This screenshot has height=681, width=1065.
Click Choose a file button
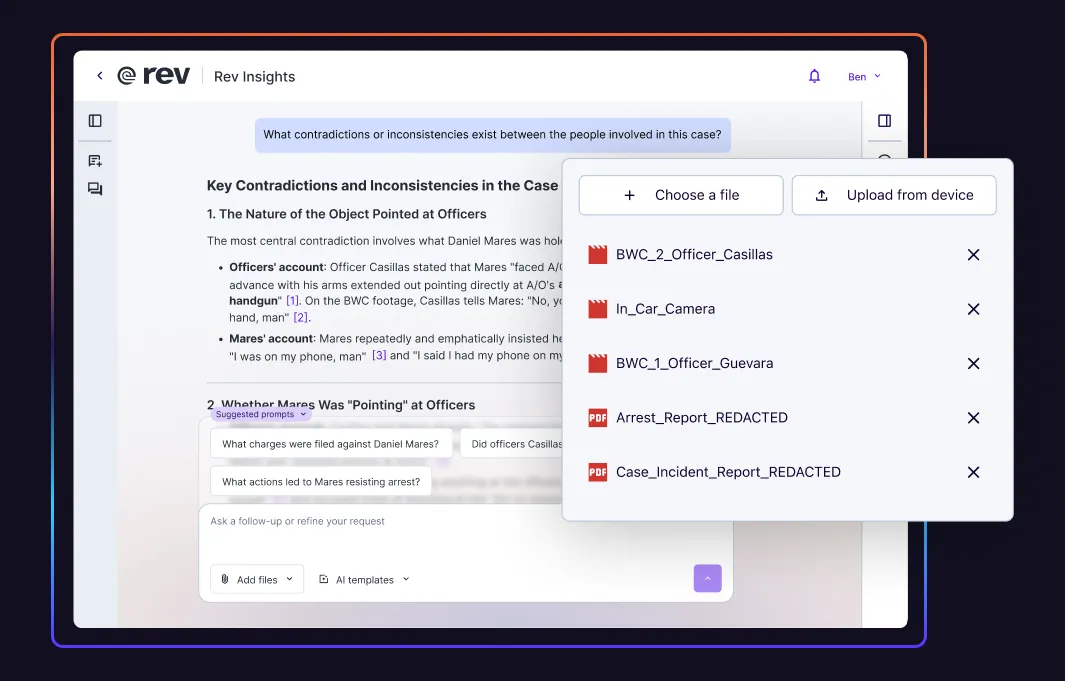[x=681, y=195]
